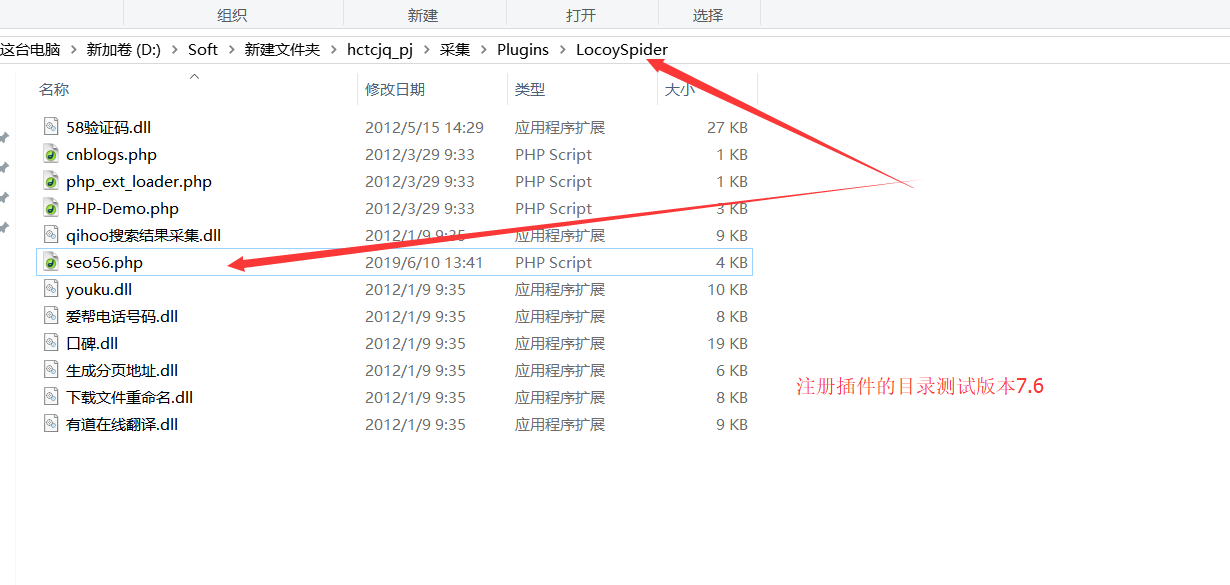Open the 组织 menu
1230x585 pixels.
point(232,14)
